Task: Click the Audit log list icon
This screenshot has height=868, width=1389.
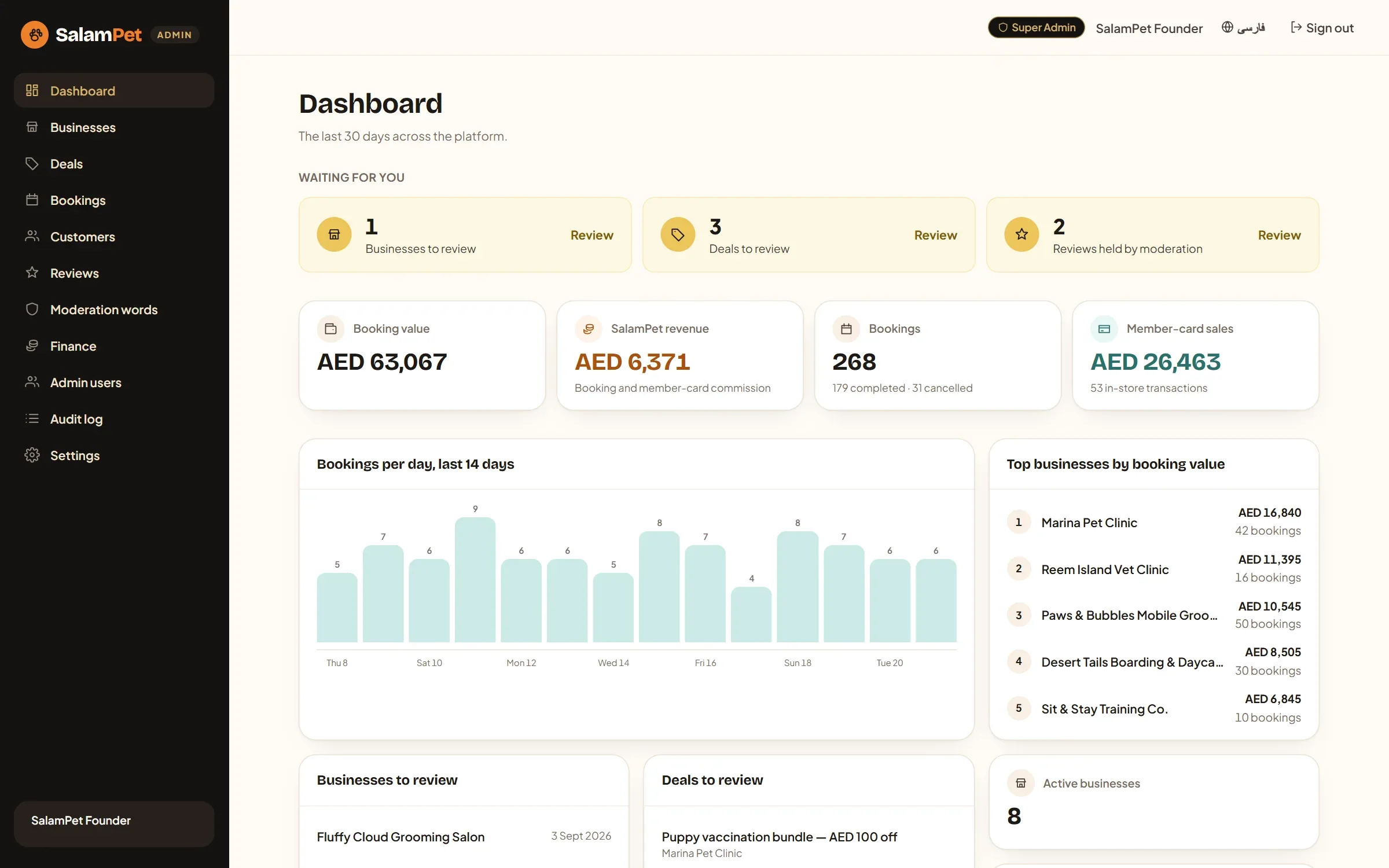Action: 32,418
